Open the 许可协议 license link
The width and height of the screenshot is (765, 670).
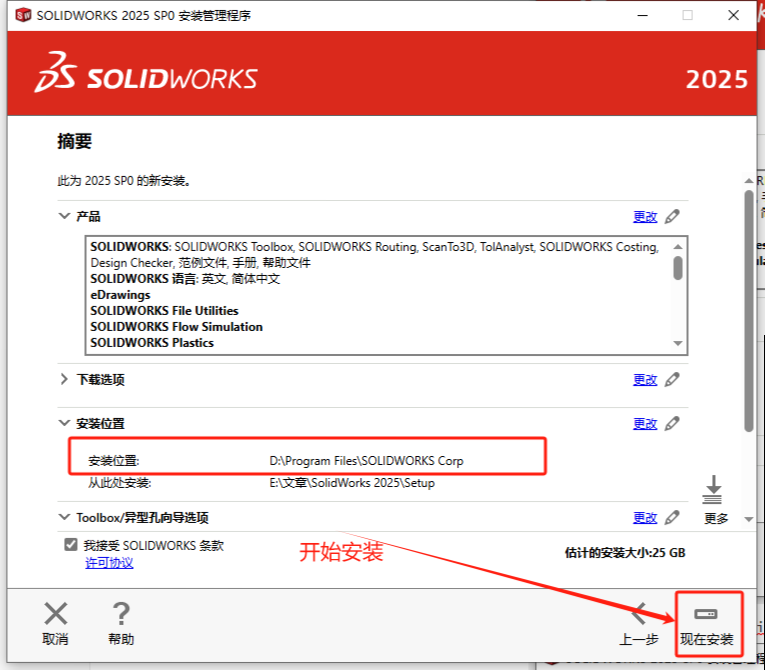coord(109,563)
